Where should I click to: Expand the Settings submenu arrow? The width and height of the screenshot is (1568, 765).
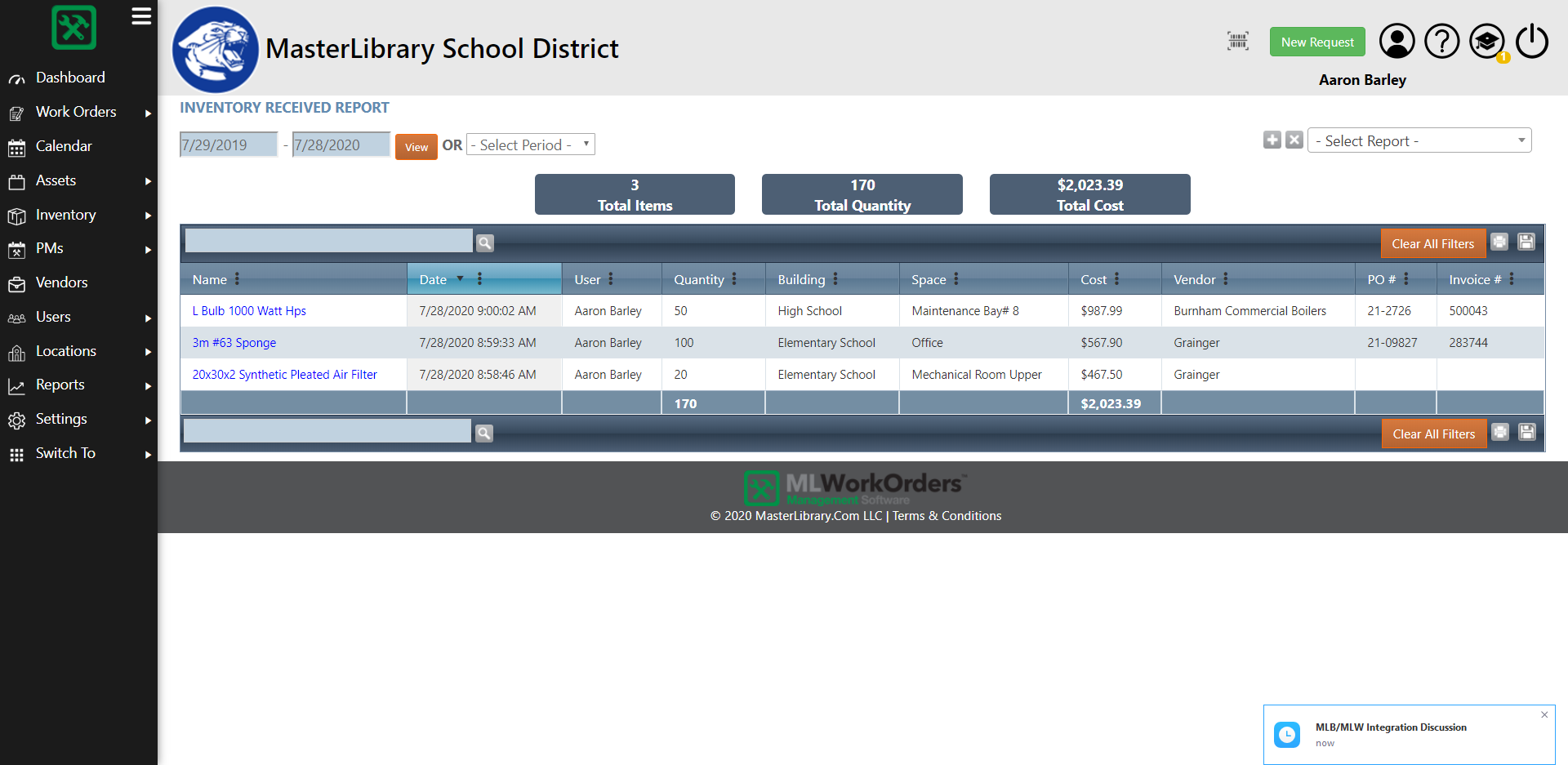click(148, 420)
